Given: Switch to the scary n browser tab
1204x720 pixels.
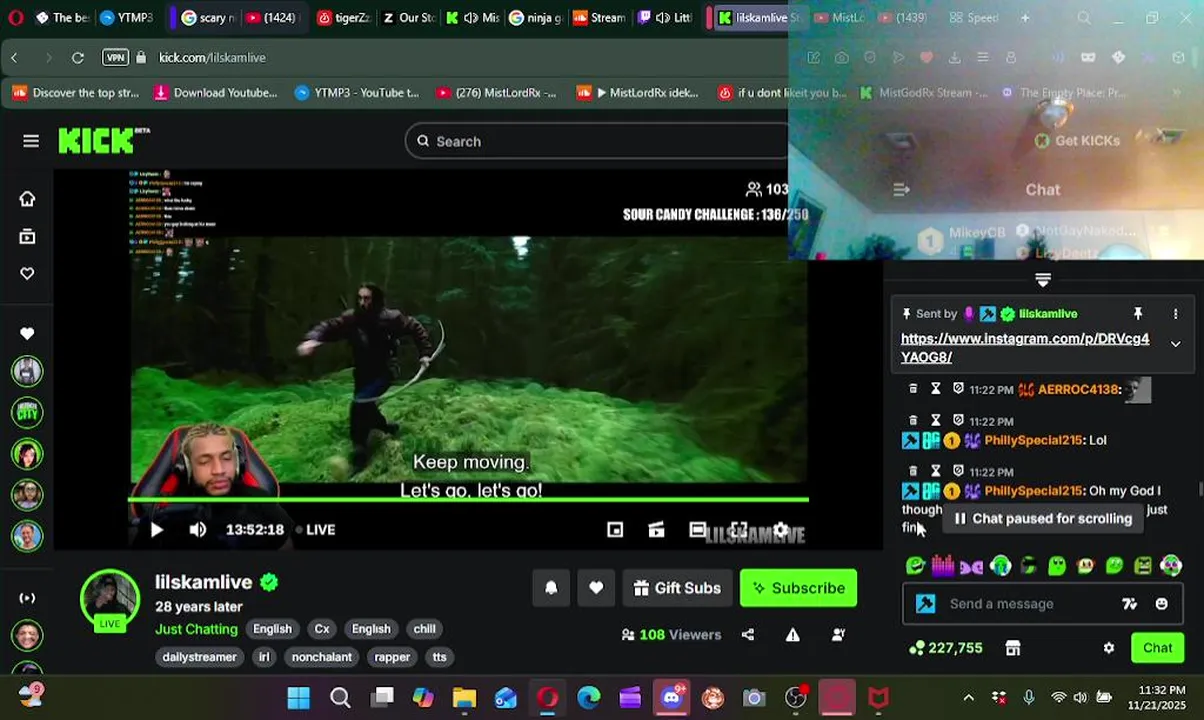Looking at the screenshot, I should coord(209,17).
